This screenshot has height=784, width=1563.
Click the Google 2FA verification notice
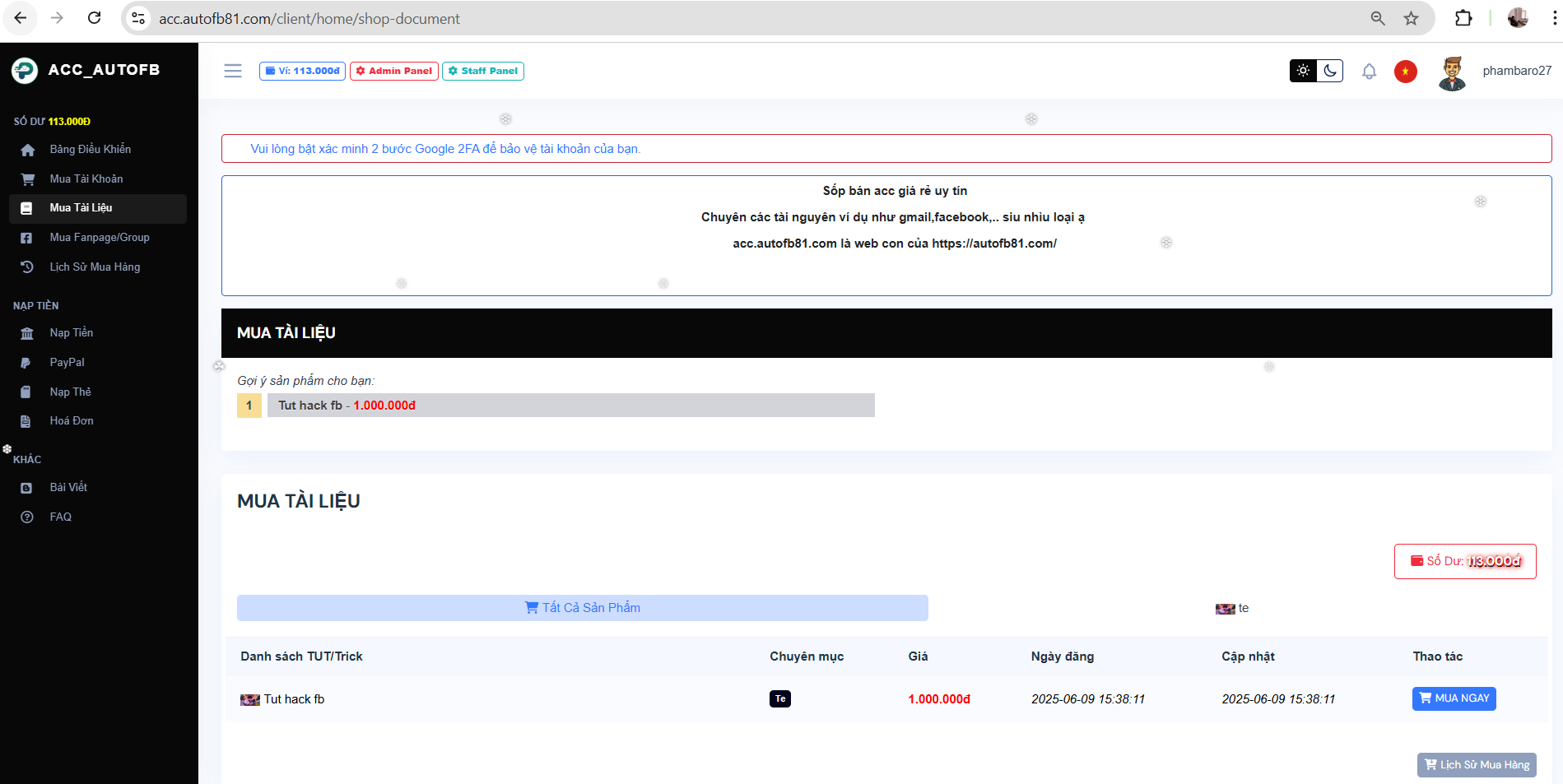[445, 149]
